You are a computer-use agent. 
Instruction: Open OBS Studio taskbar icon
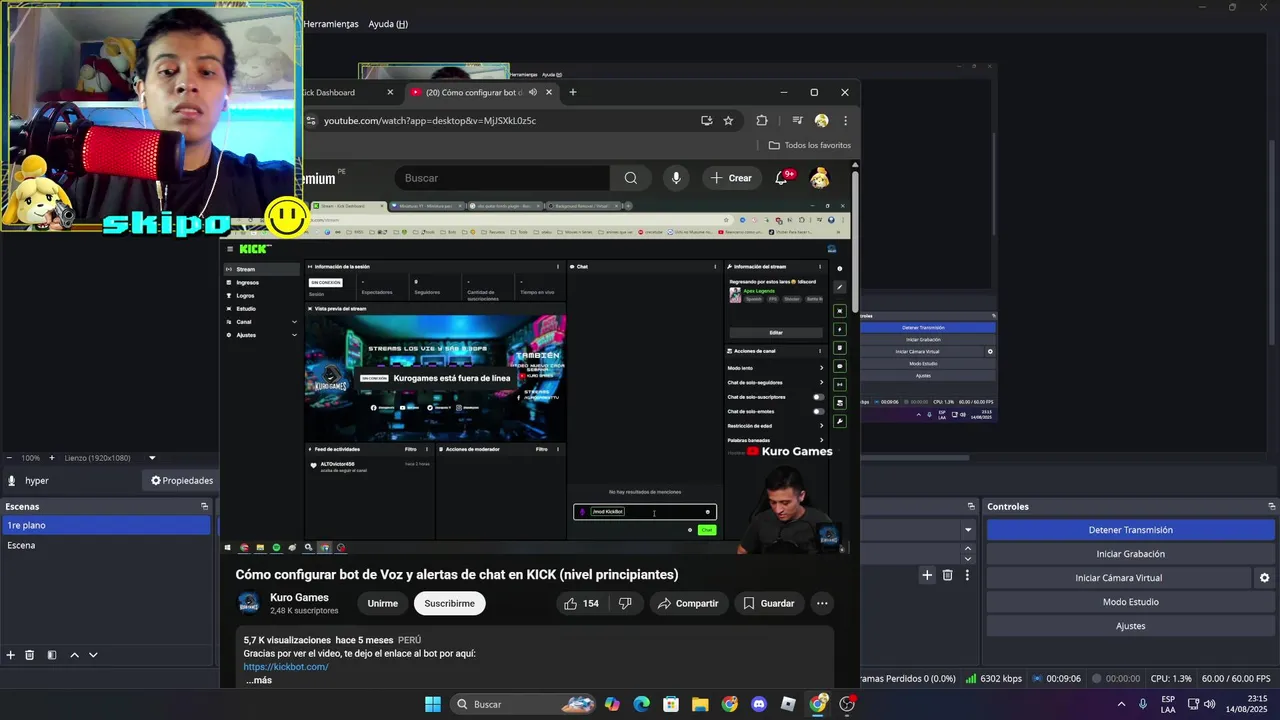coord(847,704)
